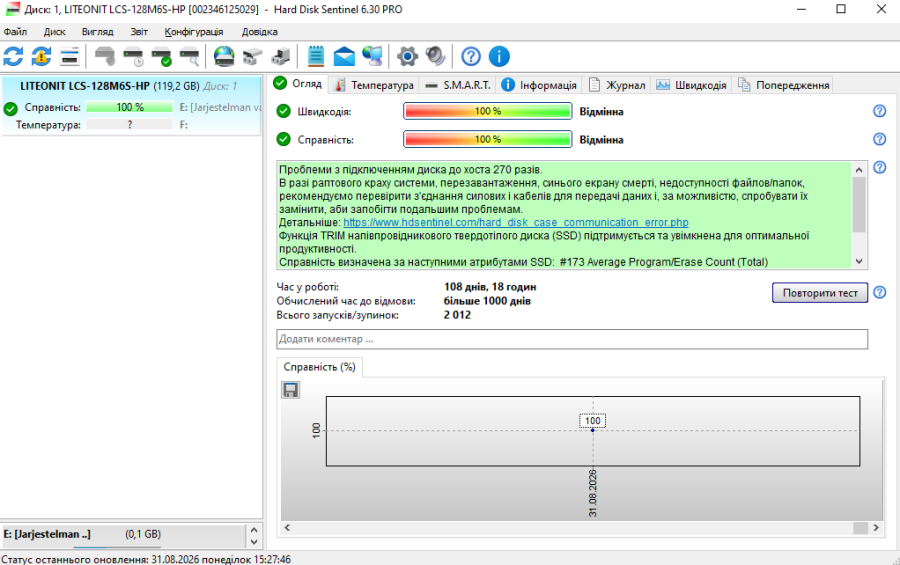
Task: Open the Звіт menu
Action: [139, 32]
